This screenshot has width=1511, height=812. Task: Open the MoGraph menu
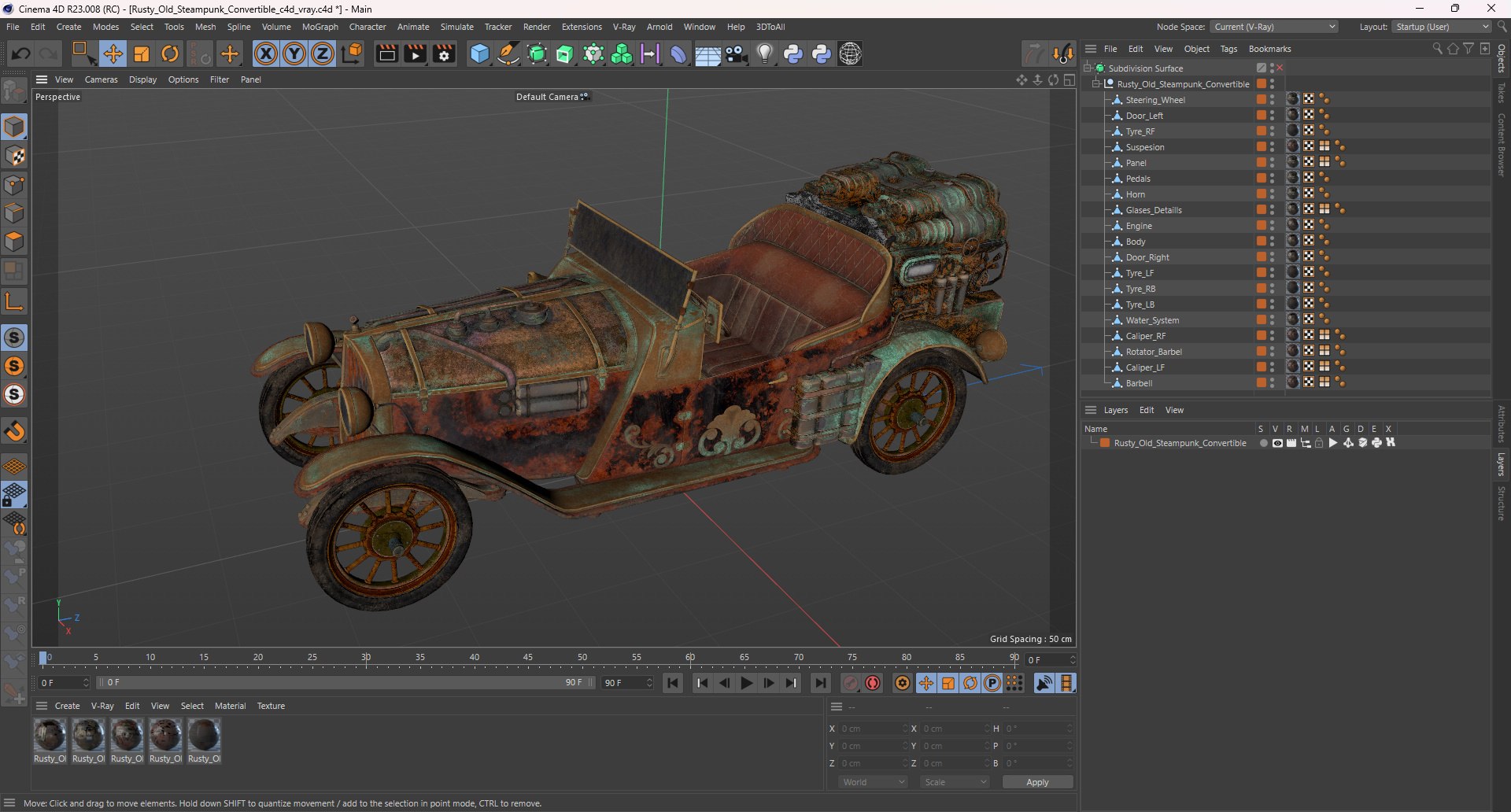[x=320, y=27]
